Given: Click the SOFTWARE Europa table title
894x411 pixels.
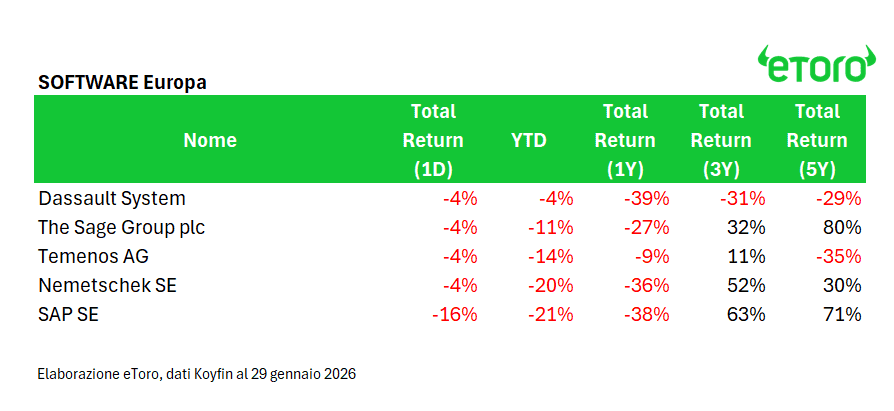Looking at the screenshot, I should pyautogui.click(x=122, y=82).
